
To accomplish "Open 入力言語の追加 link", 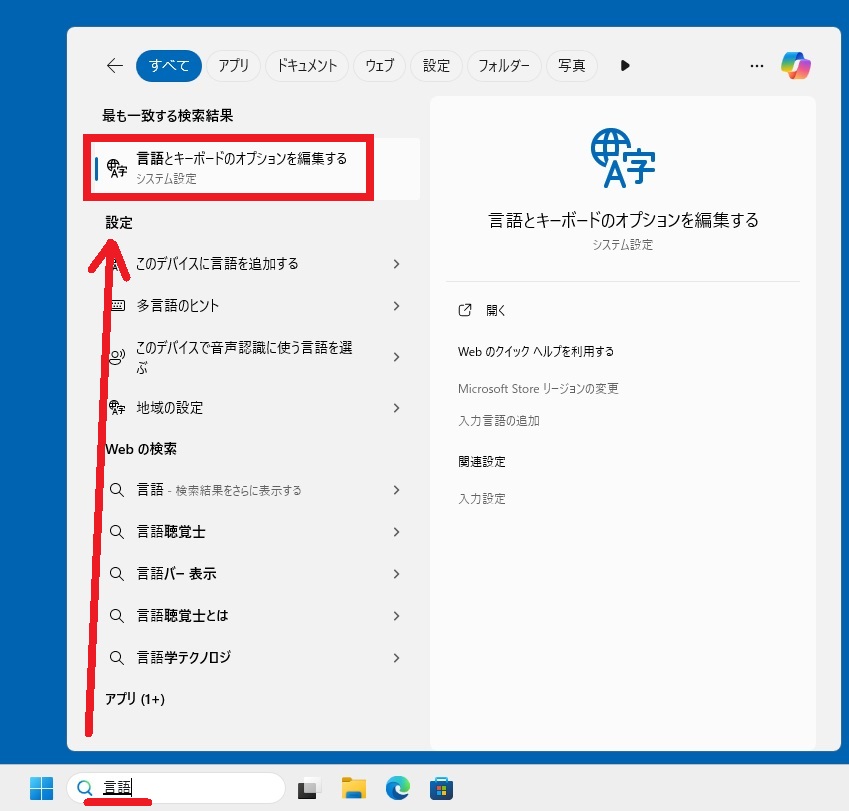I will pos(499,421).
